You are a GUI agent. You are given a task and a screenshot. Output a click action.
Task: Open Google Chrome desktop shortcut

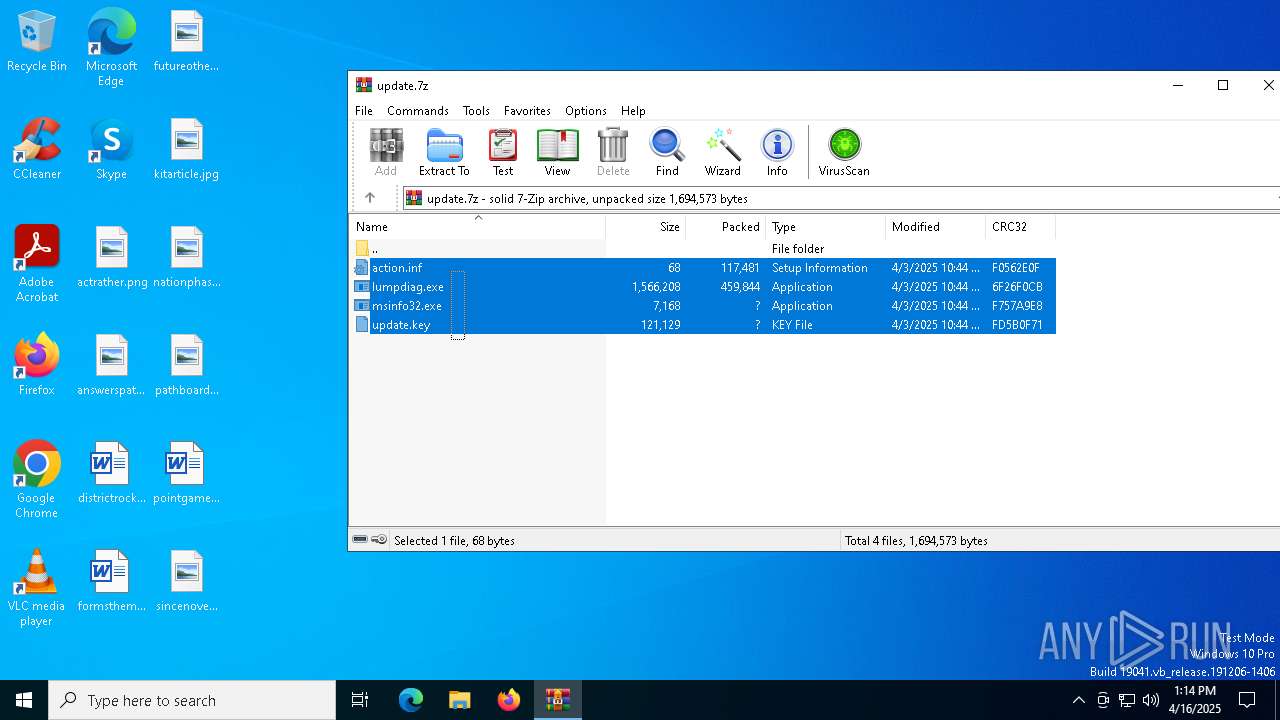point(37,480)
